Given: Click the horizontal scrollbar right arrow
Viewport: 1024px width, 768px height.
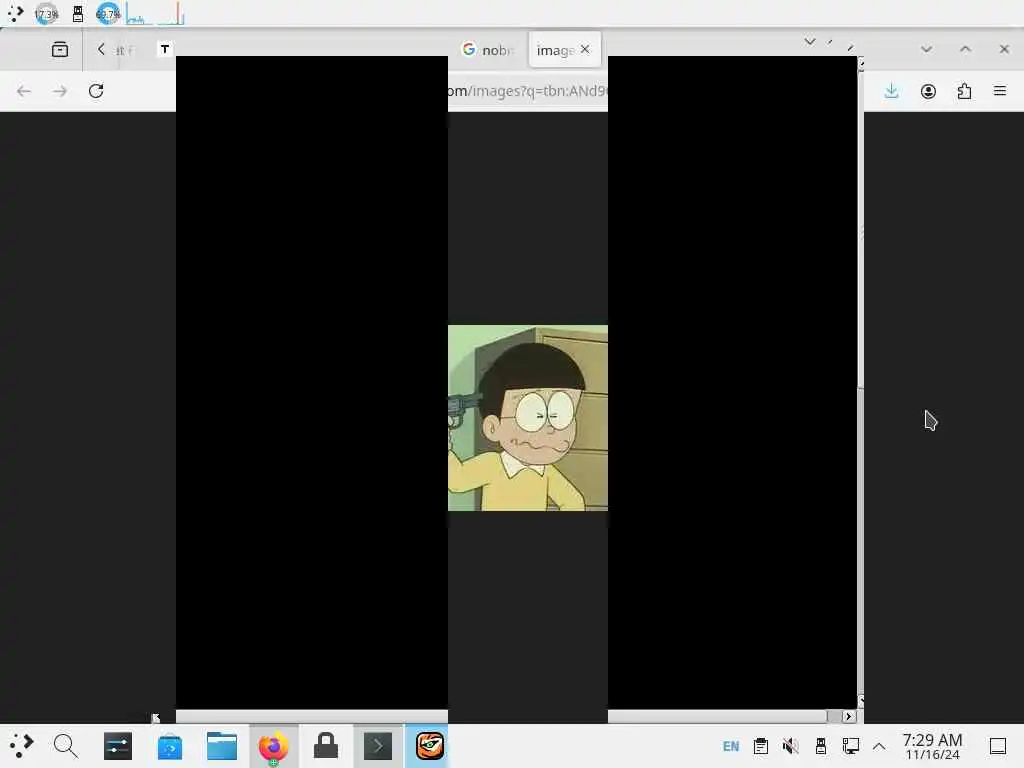Looking at the screenshot, I should 848,716.
